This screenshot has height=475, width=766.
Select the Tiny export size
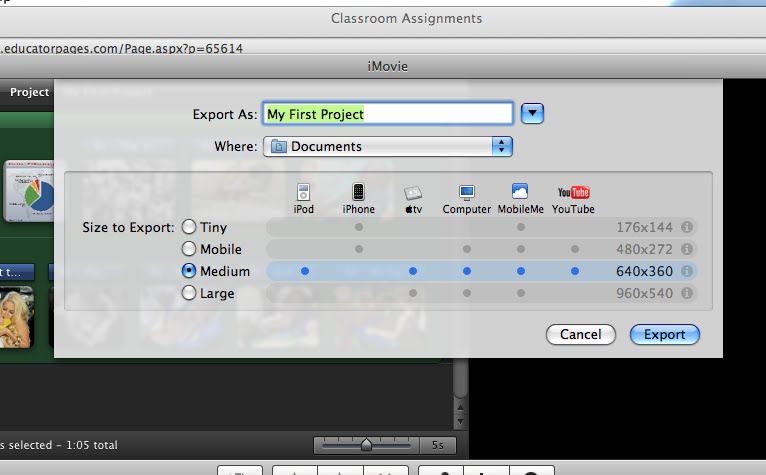tap(189, 227)
